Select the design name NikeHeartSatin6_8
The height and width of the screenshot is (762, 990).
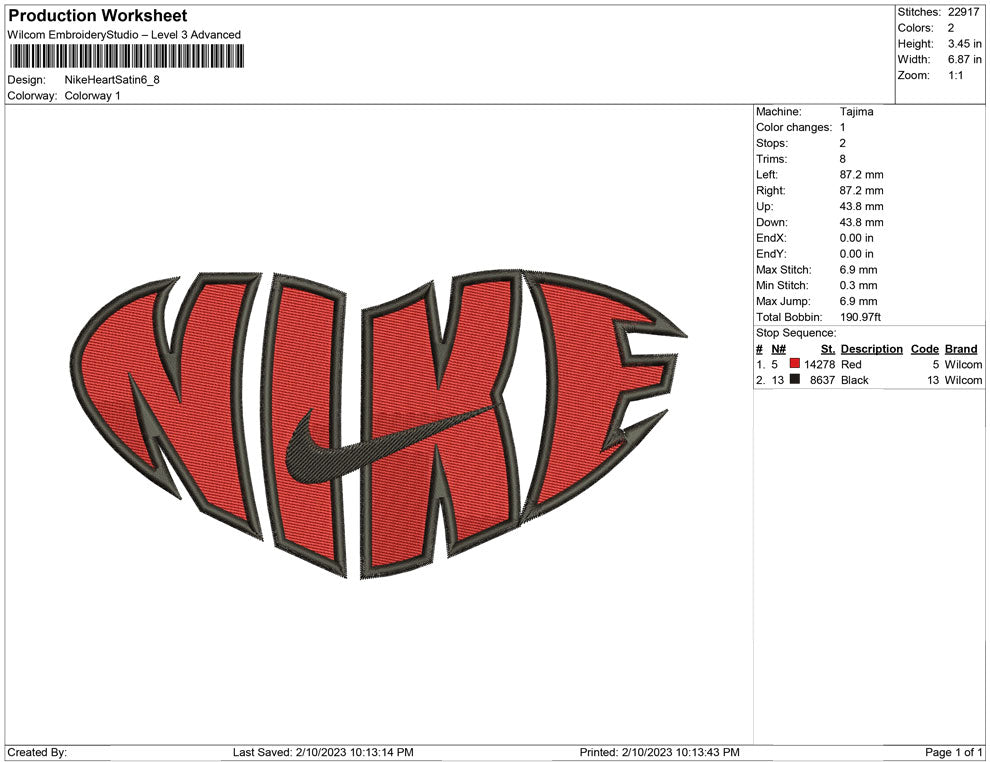pyautogui.click(x=112, y=80)
